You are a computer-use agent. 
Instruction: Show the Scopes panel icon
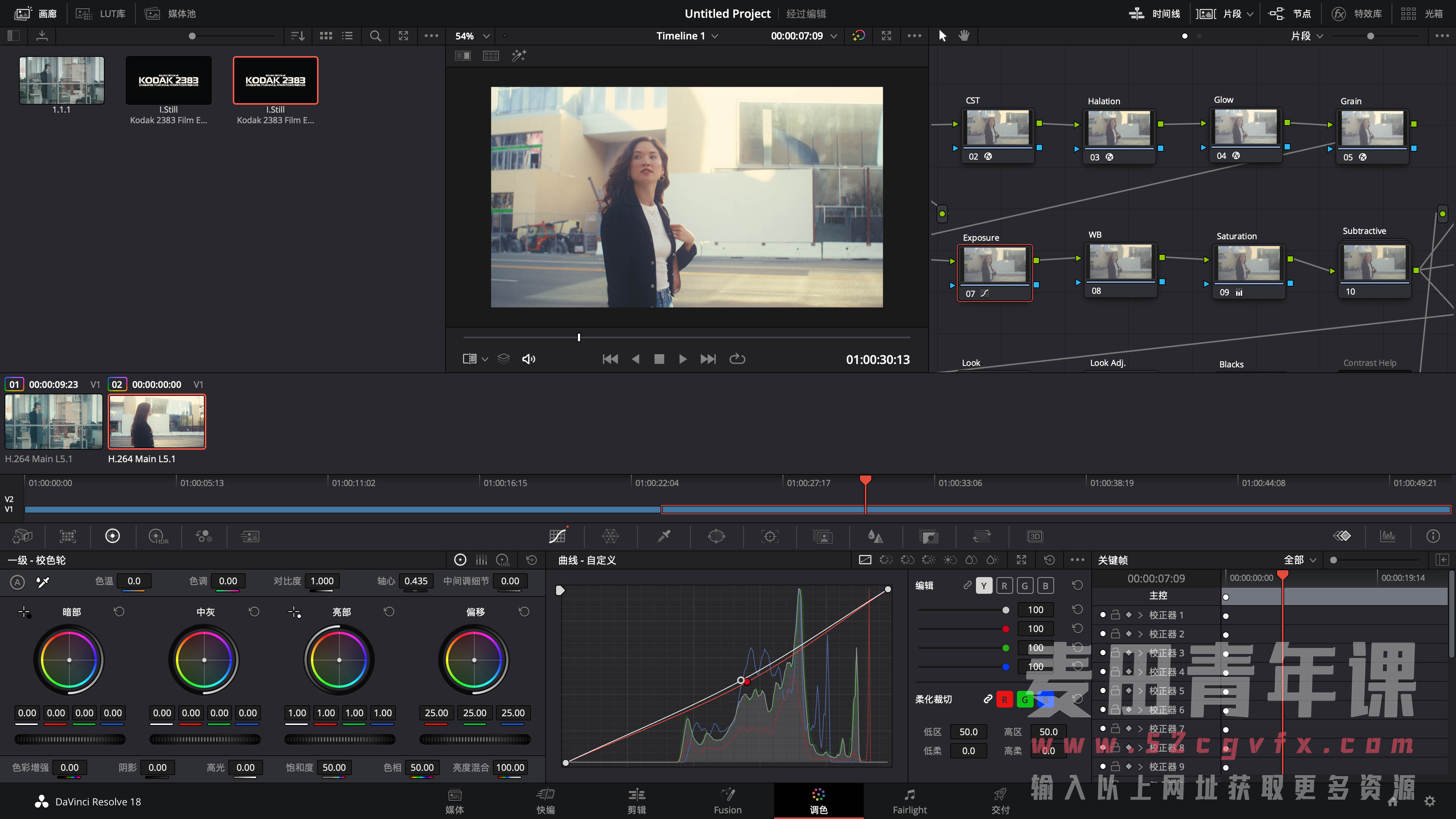[1388, 536]
